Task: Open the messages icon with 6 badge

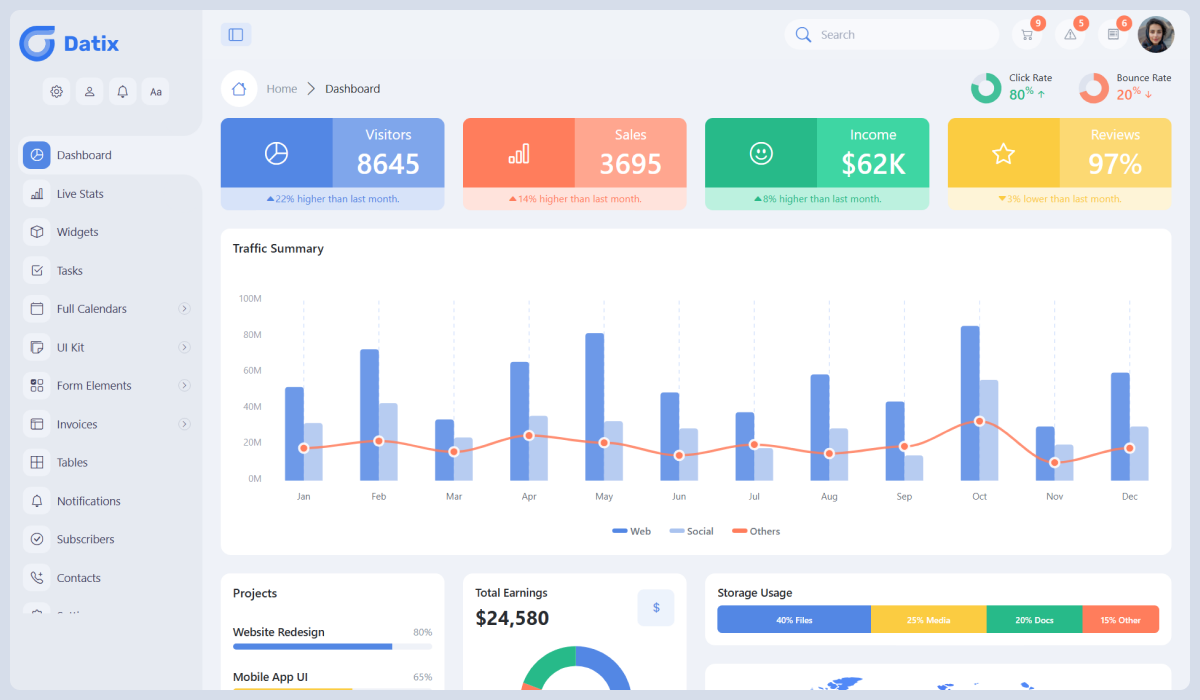Action: pyautogui.click(x=1113, y=34)
